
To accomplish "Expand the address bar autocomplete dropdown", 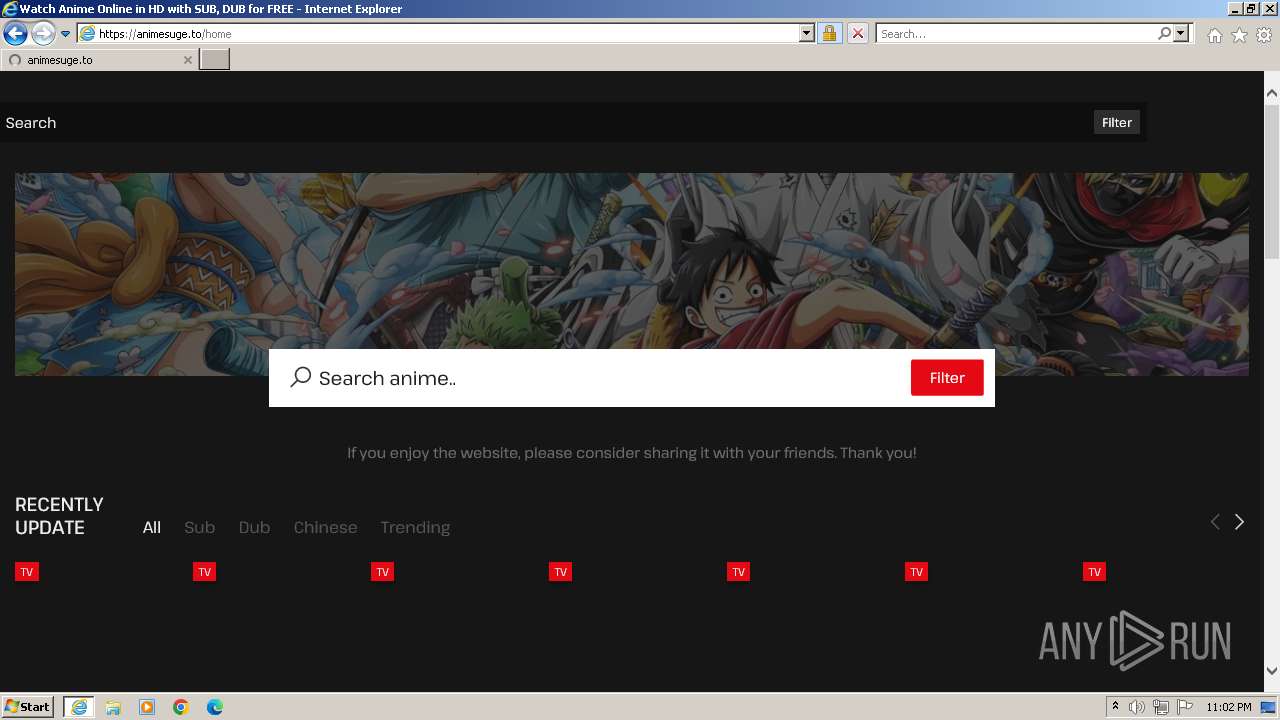I will [807, 33].
